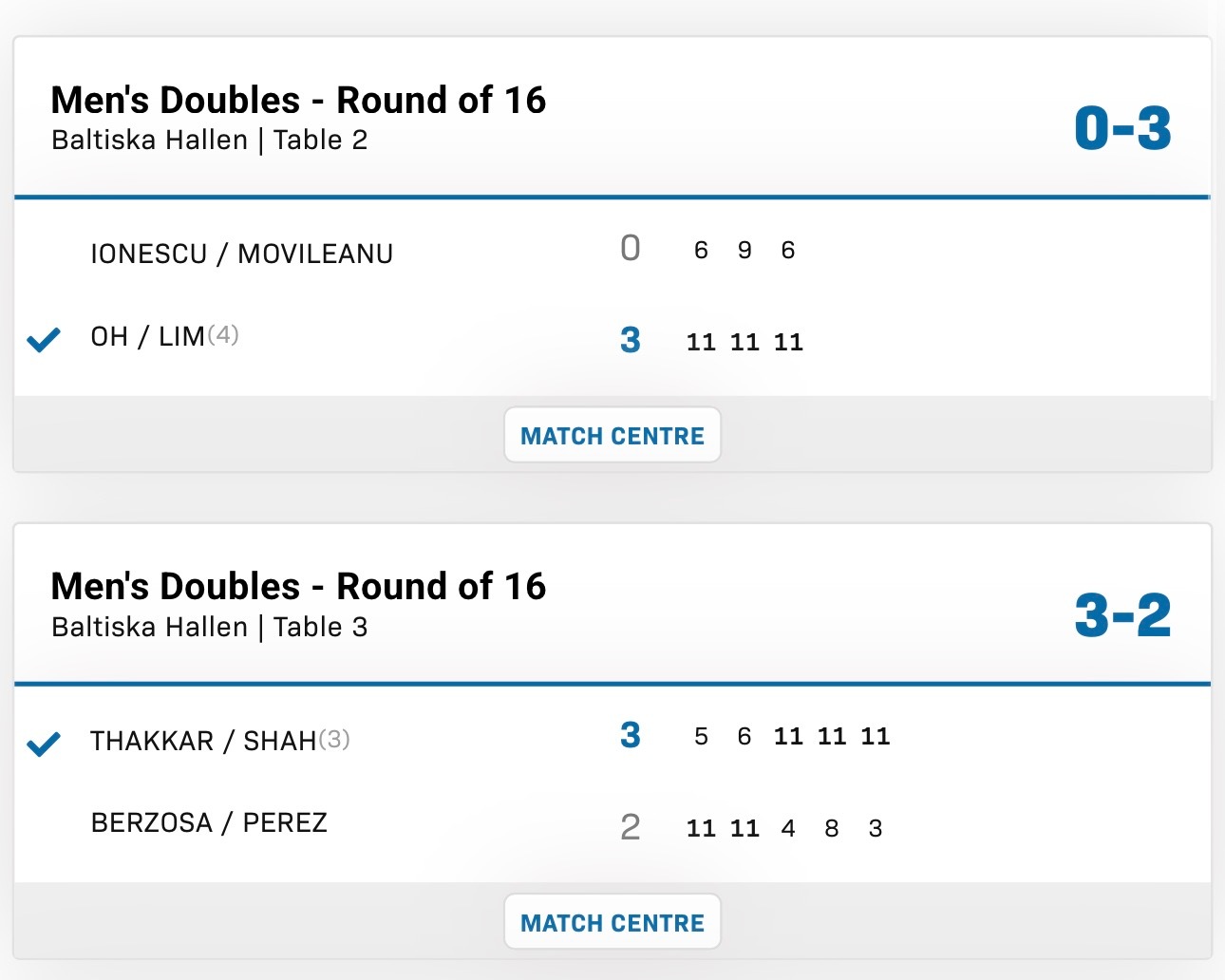The height and width of the screenshot is (980, 1225).
Task: Click the games-won 3 for OH / LIM
Action: coord(631,340)
